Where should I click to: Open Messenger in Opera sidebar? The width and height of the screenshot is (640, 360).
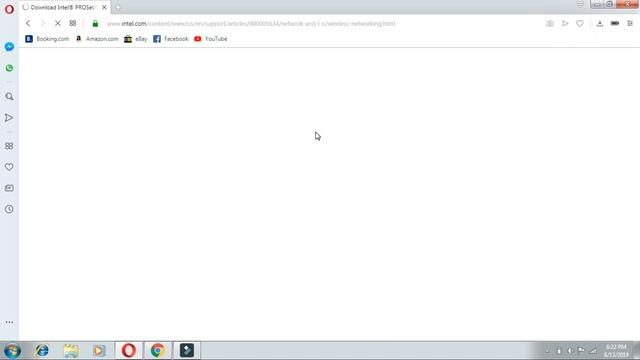(x=9, y=47)
